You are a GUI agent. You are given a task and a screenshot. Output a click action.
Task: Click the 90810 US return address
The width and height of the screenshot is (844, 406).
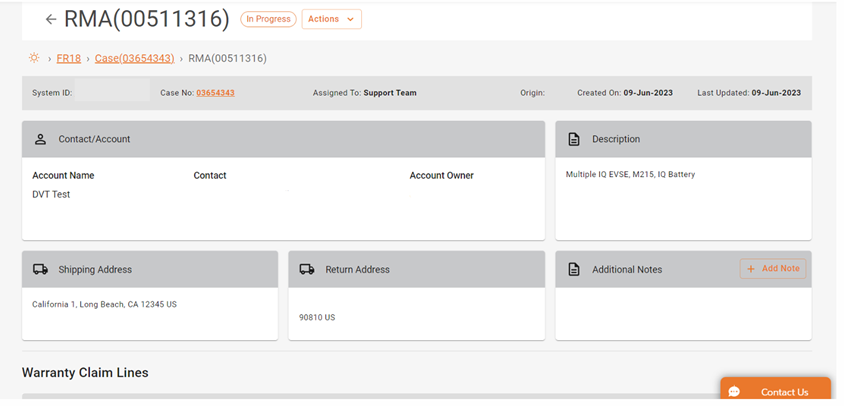tap(317, 317)
